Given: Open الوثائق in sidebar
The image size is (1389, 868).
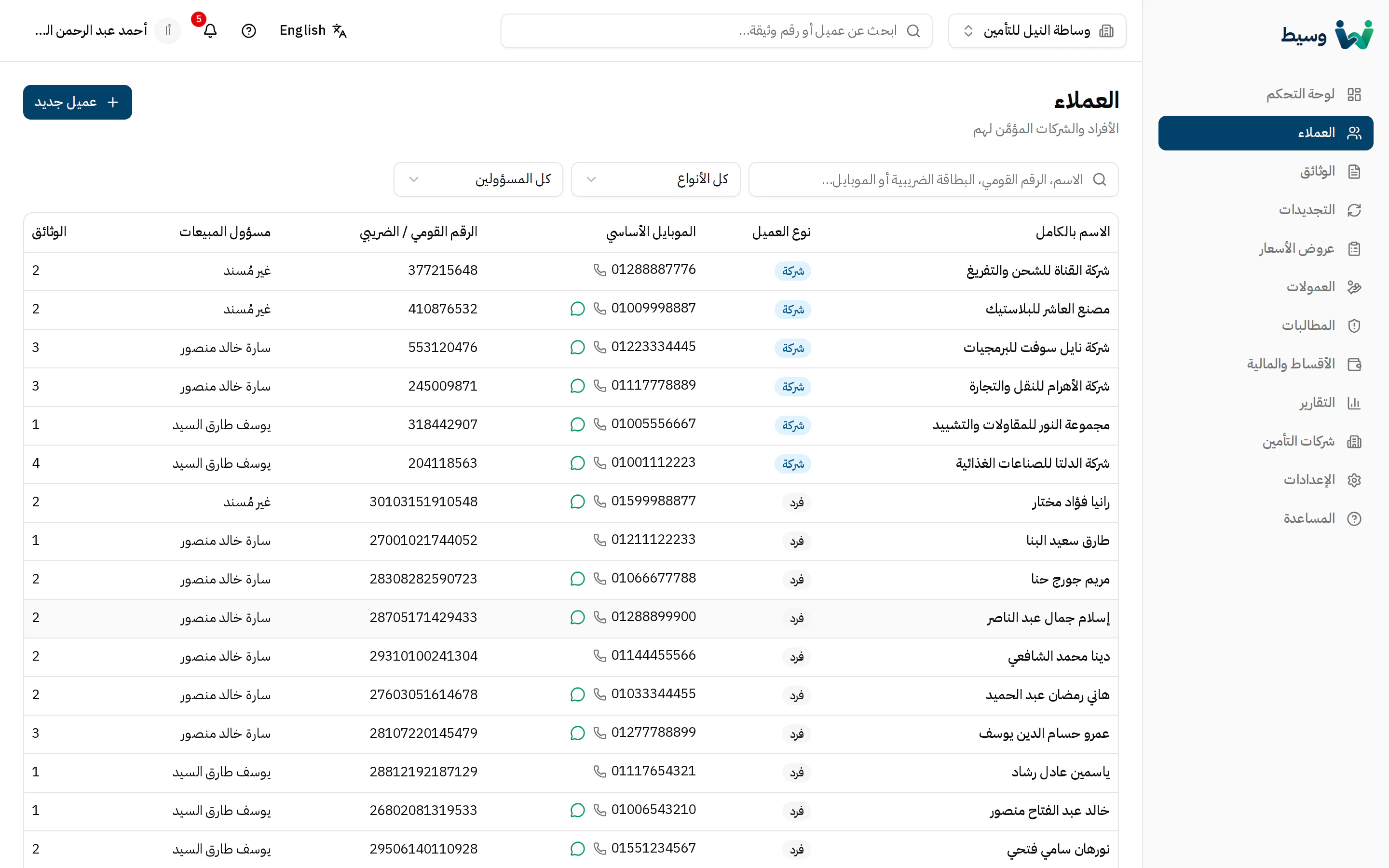Looking at the screenshot, I should 1266,171.
